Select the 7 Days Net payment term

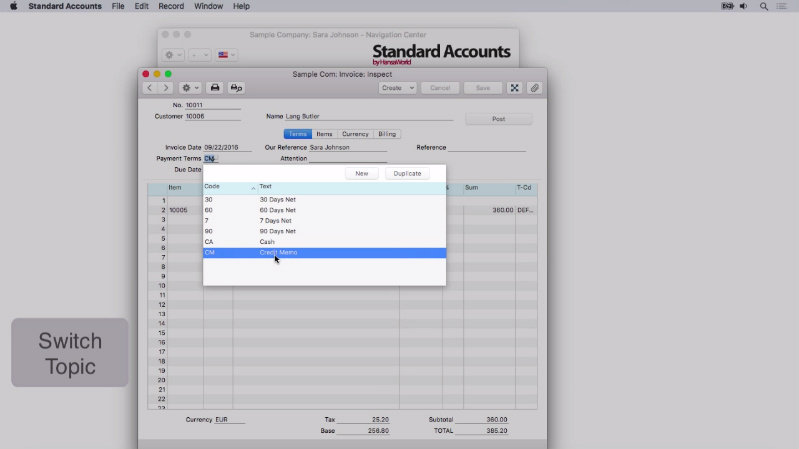click(x=324, y=221)
